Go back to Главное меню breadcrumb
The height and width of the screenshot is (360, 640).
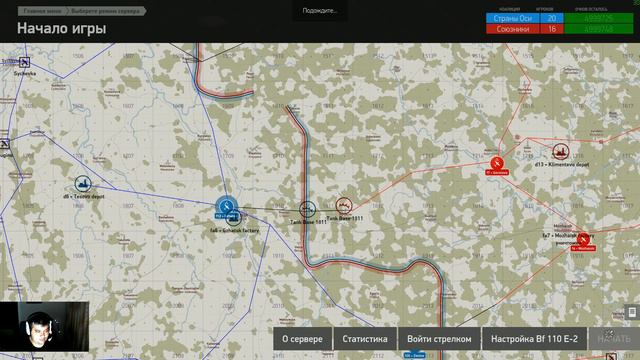coord(43,11)
